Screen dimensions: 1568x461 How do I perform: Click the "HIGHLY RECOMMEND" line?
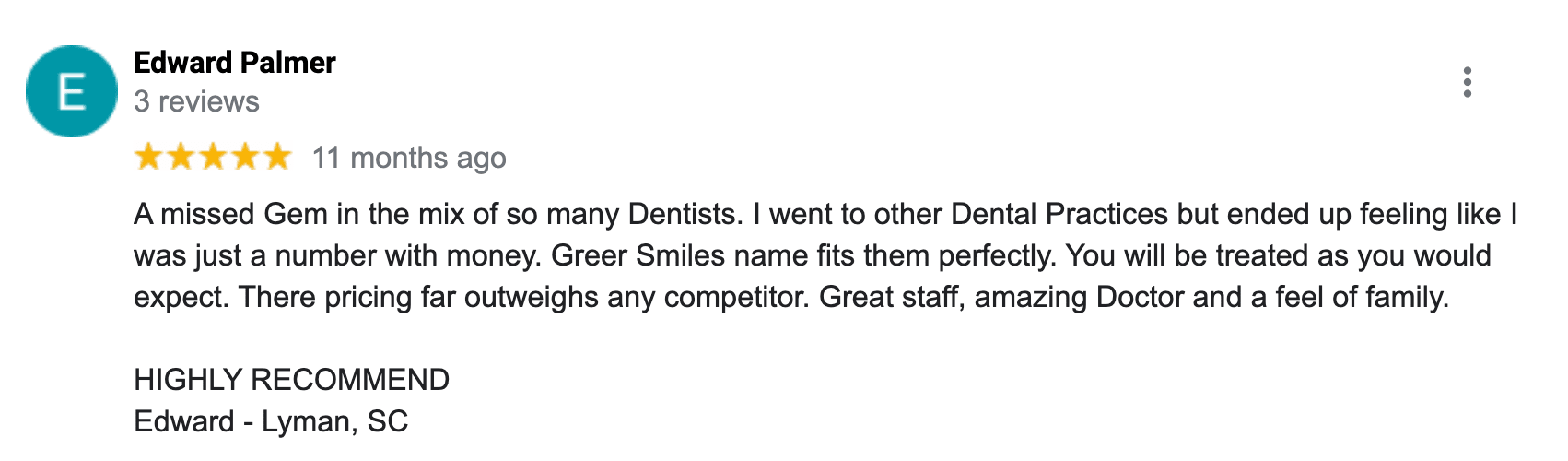[x=291, y=380]
